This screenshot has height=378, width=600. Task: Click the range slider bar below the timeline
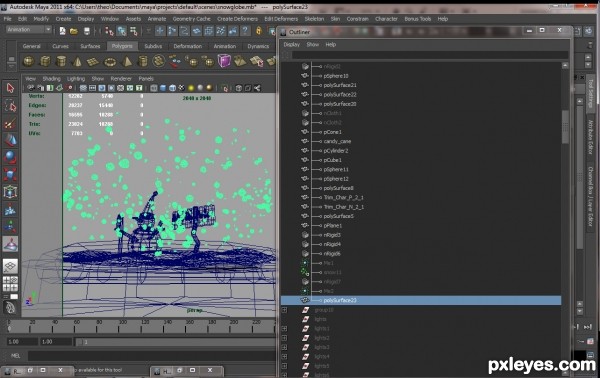[x=175, y=342]
